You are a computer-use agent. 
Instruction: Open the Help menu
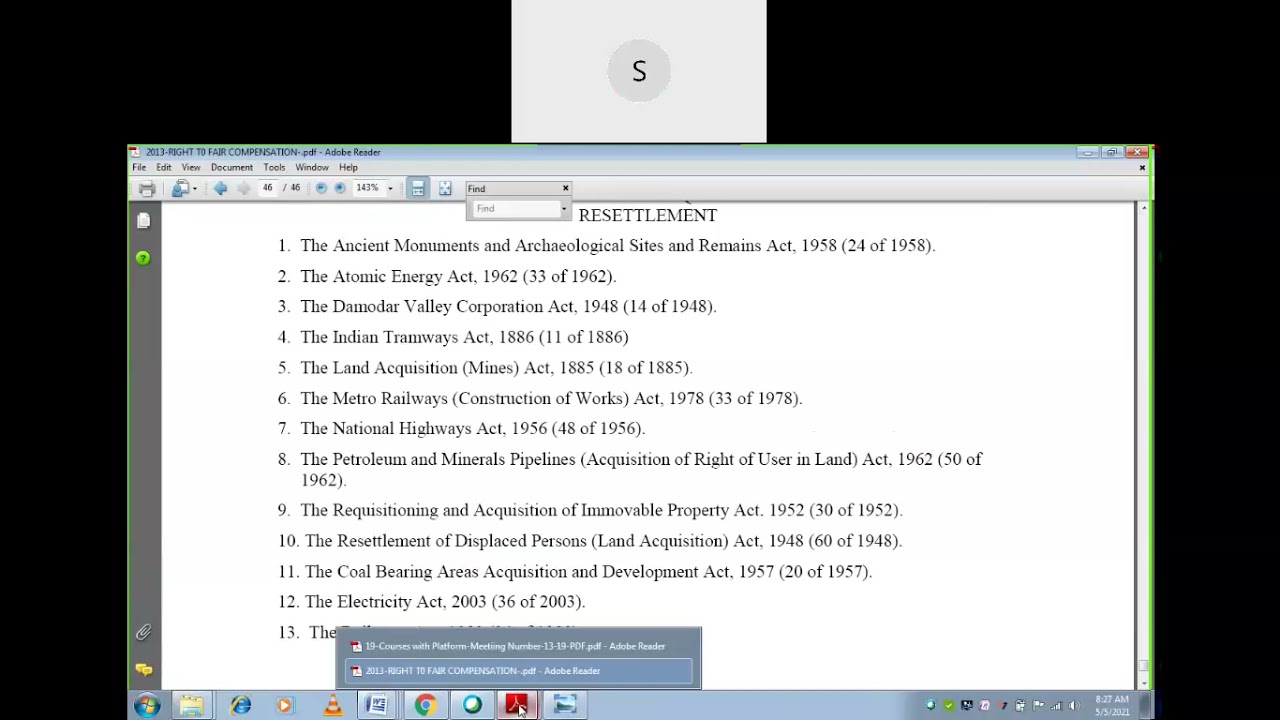click(x=348, y=168)
